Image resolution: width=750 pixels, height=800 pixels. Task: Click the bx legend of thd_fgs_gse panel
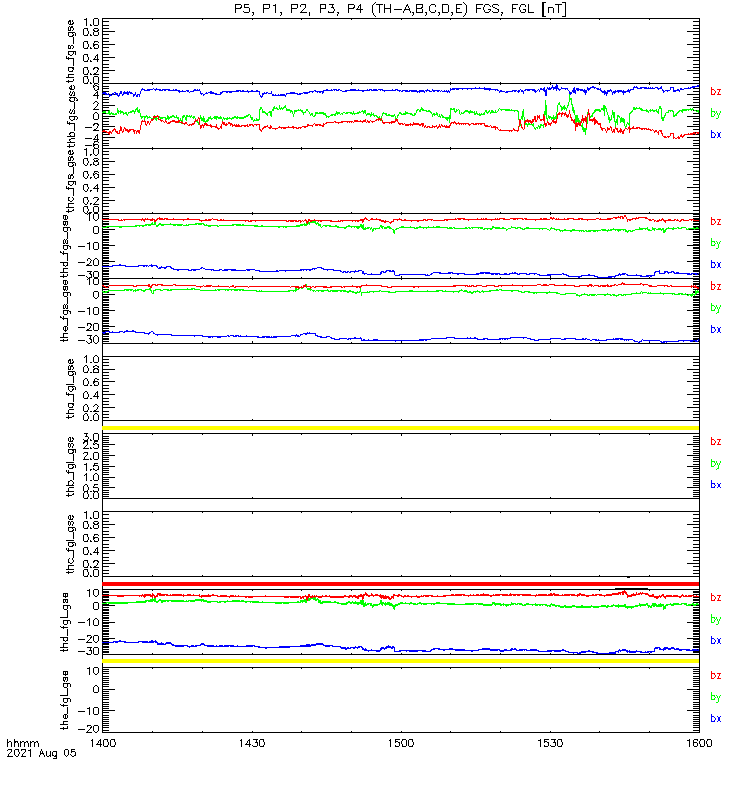click(716, 264)
